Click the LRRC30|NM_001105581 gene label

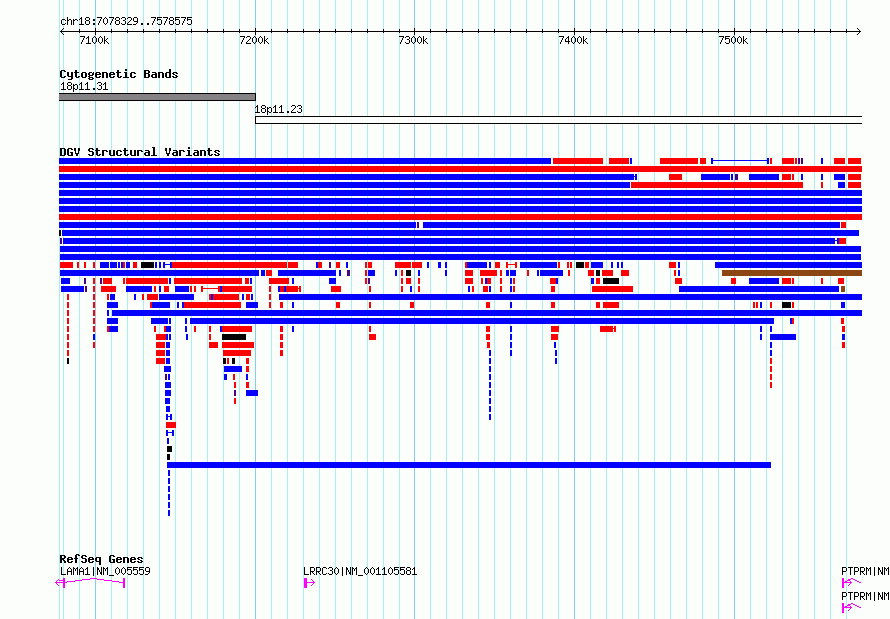pyautogui.click(x=360, y=571)
